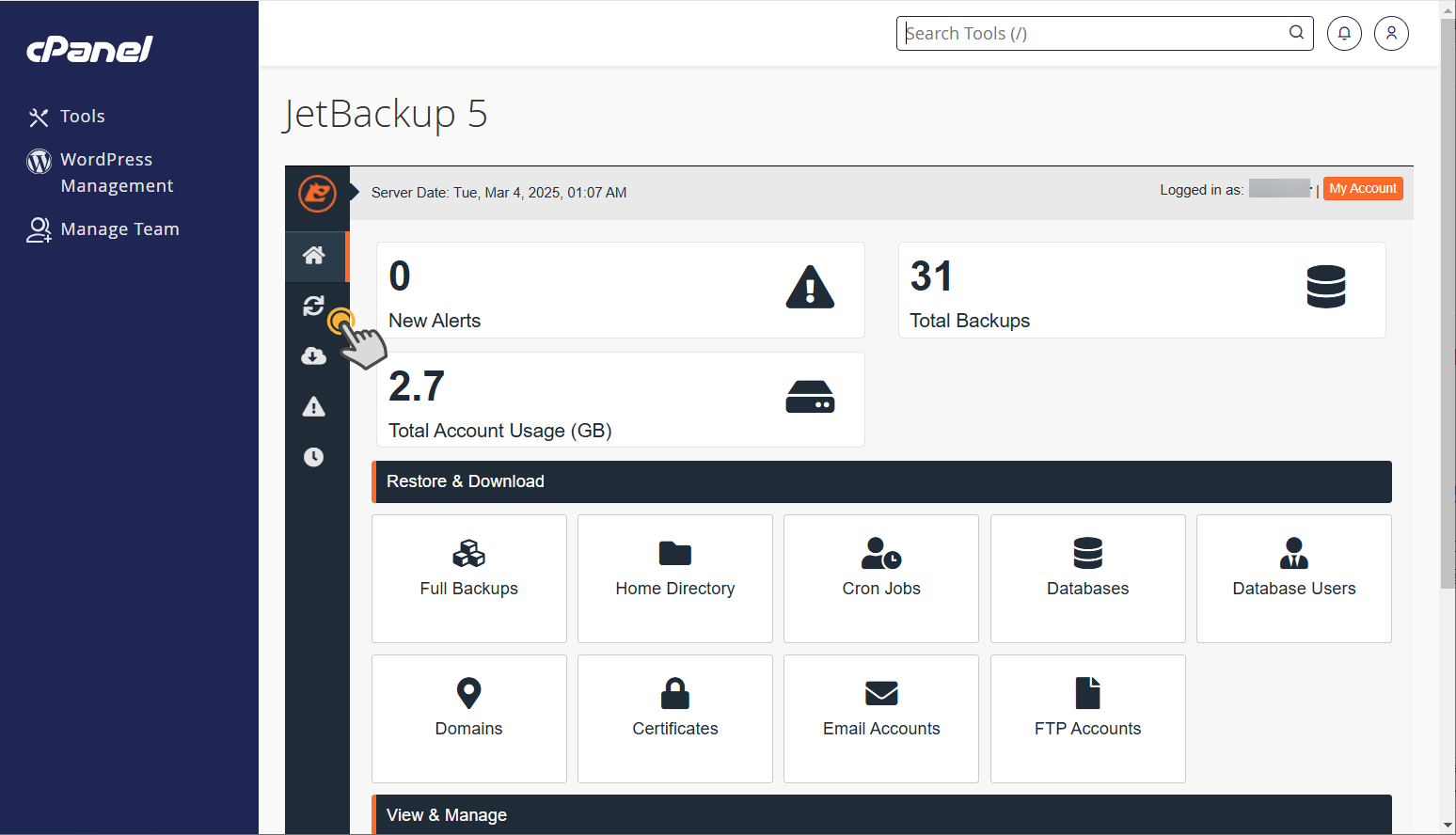Click the Cron Jobs user-clock icon
Viewport: 1456px width, 835px height.
point(881,553)
